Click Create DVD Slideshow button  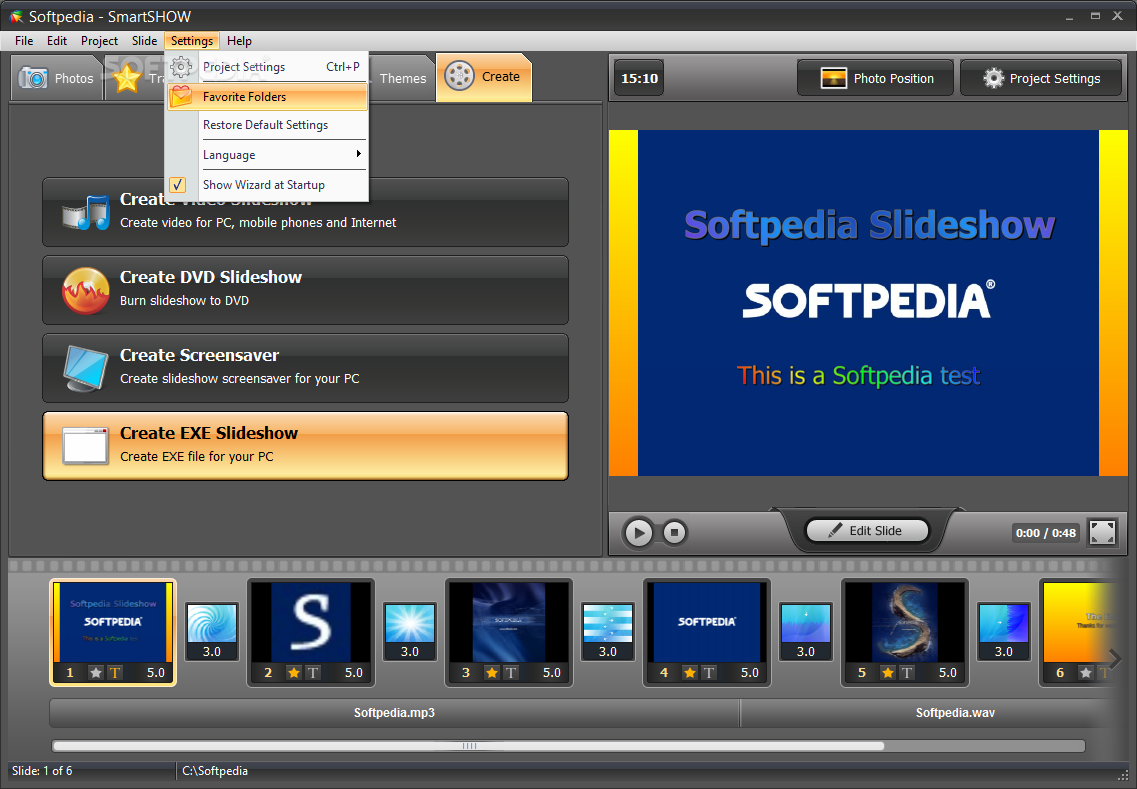tap(305, 290)
